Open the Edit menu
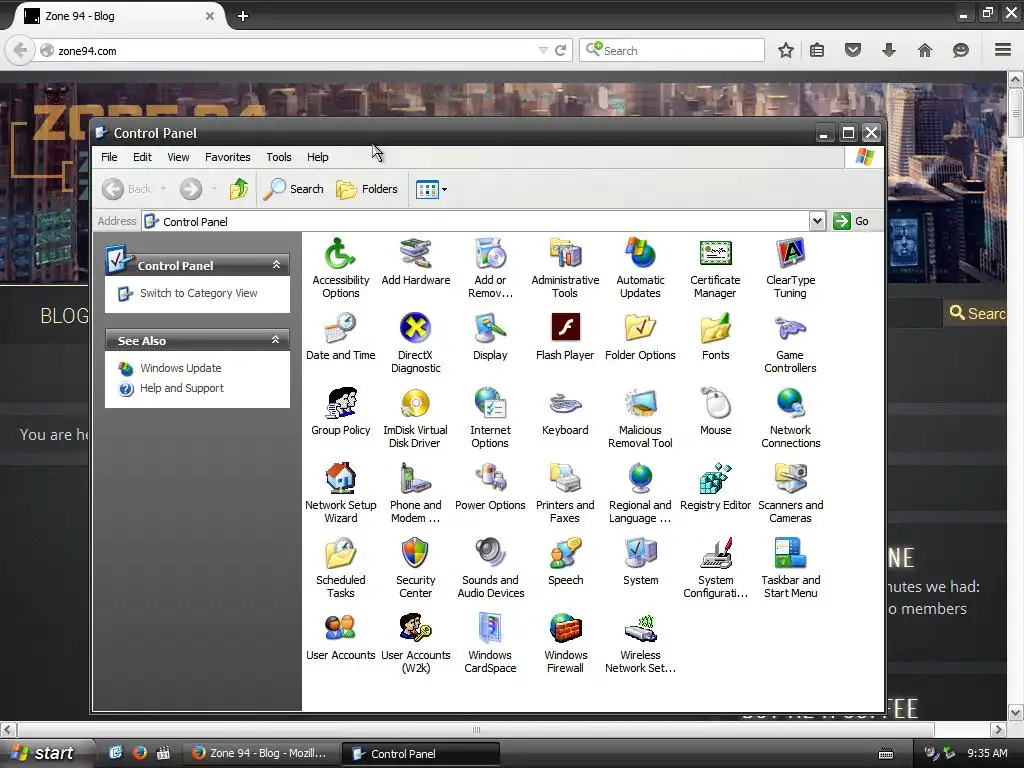This screenshot has height=768, width=1024. [142, 157]
